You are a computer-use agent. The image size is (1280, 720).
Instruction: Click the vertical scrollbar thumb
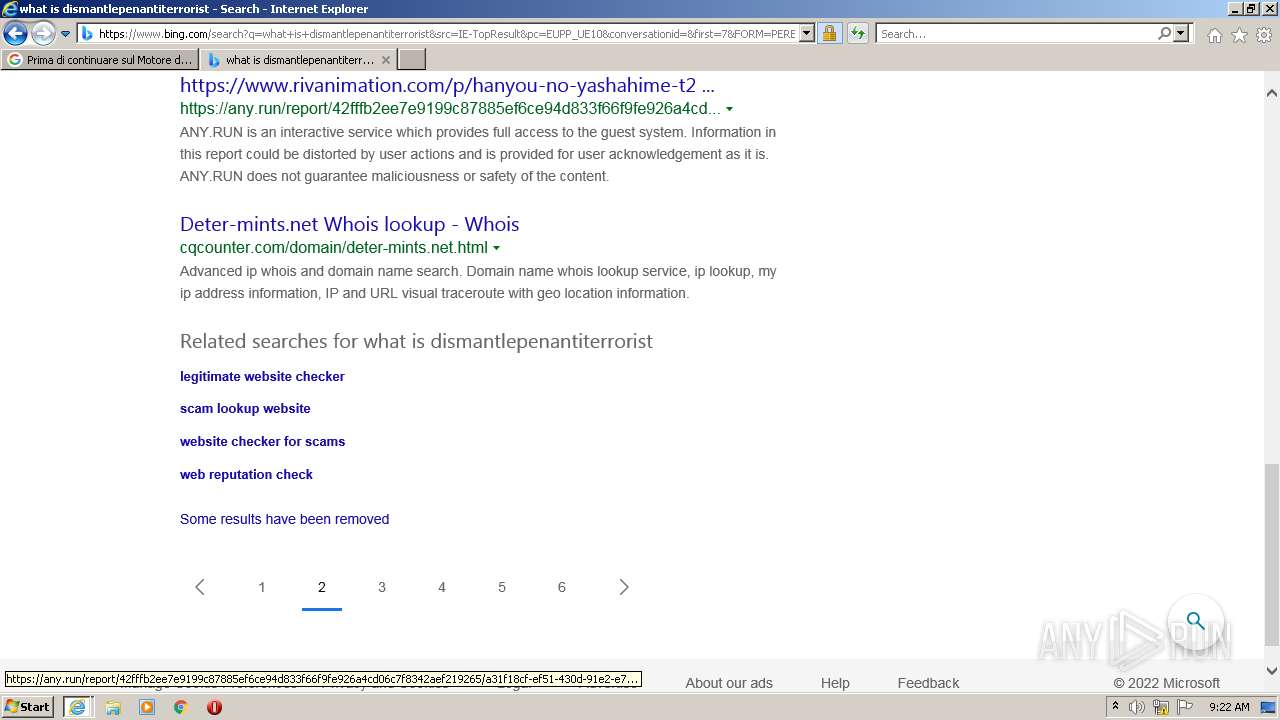tap(1271, 554)
